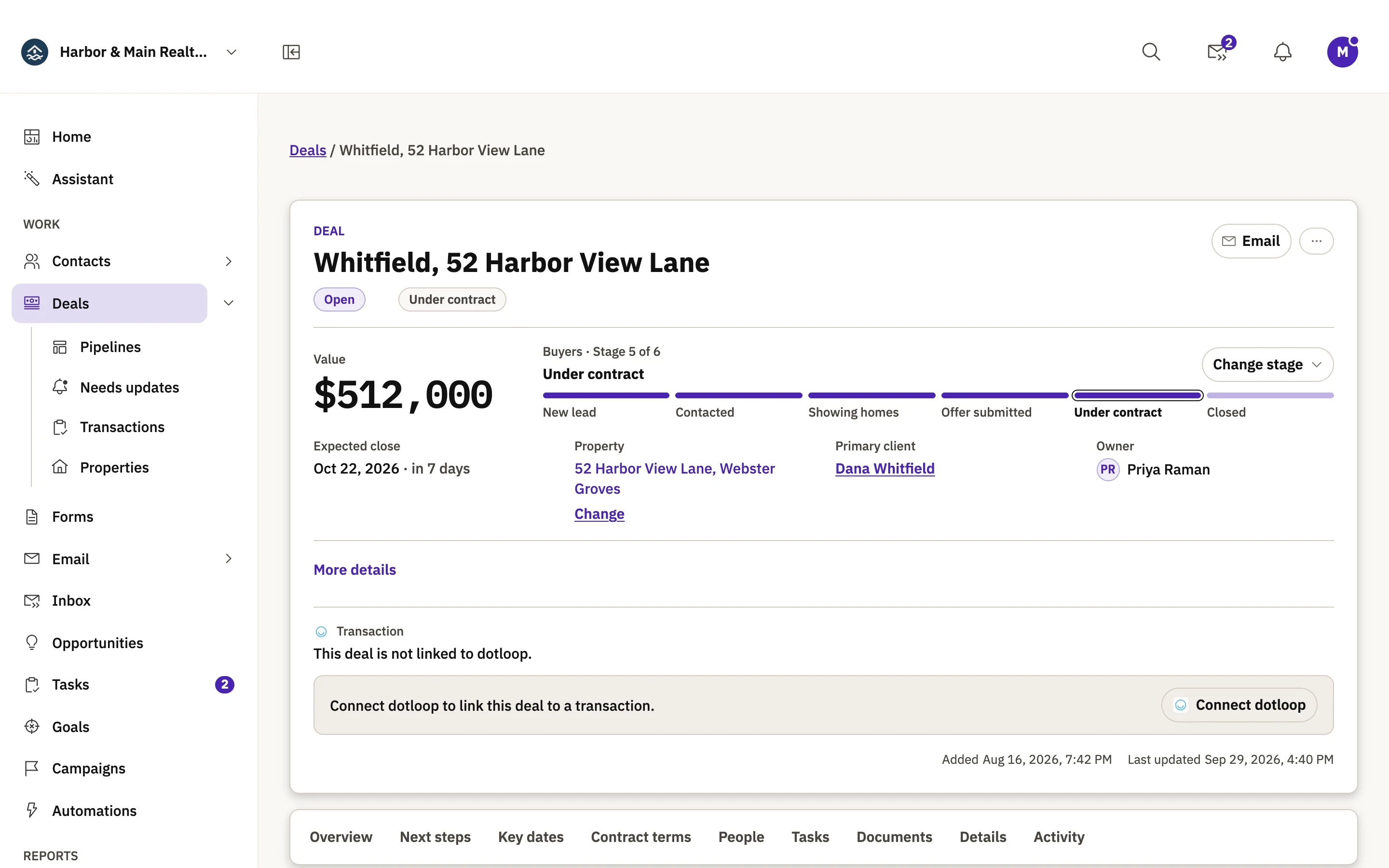The image size is (1389, 868).
Task: Click the Change property link
Action: [599, 514]
